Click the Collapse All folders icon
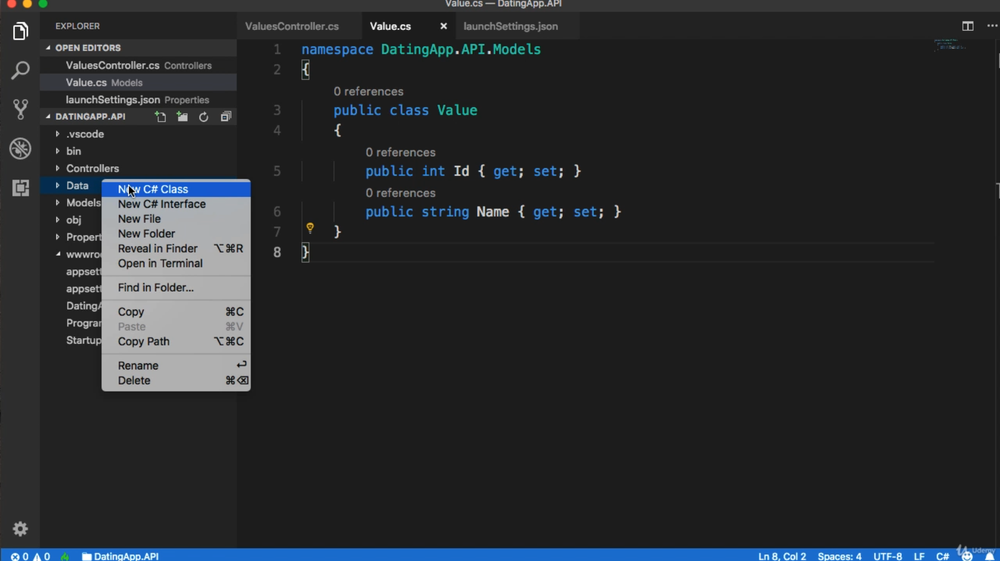1000x561 pixels. click(226, 117)
